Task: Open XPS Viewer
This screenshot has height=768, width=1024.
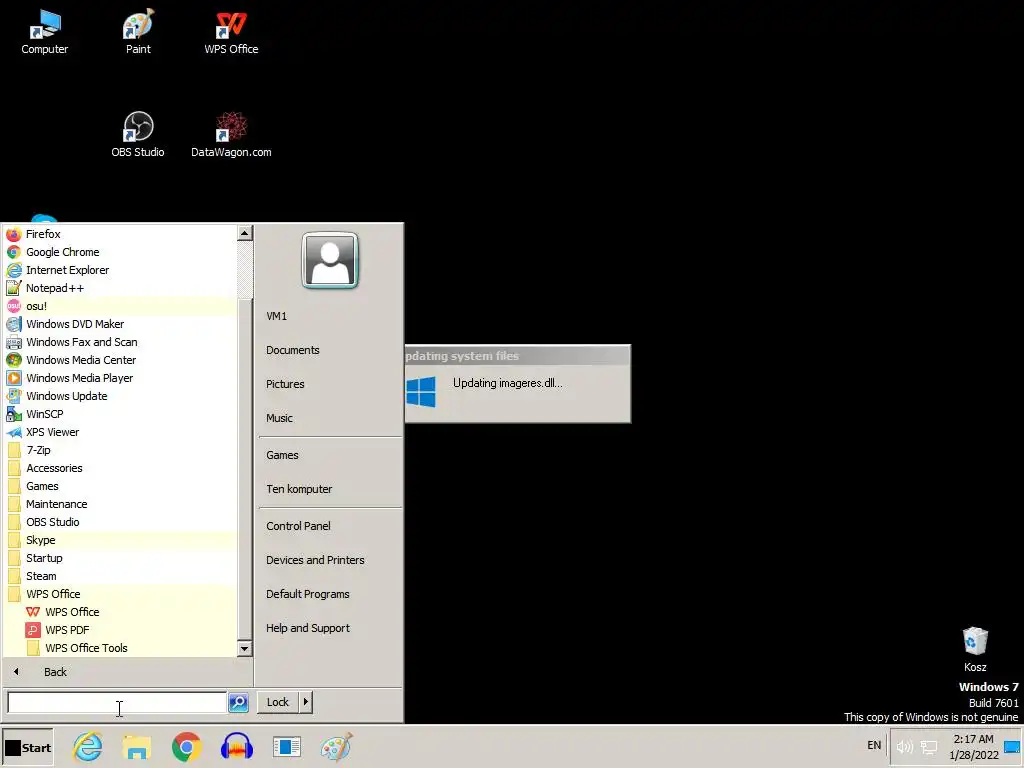Action: point(52,432)
